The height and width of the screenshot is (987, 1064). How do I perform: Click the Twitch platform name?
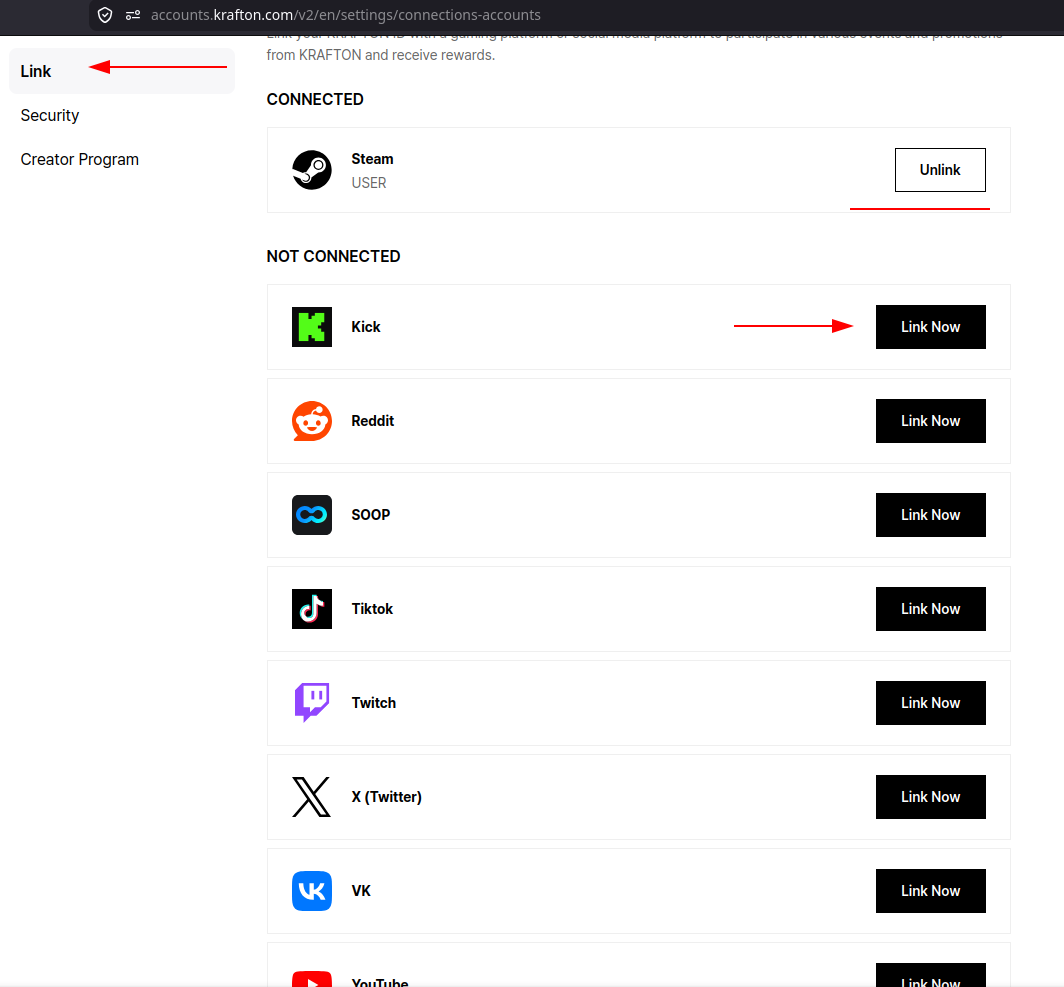pos(373,703)
